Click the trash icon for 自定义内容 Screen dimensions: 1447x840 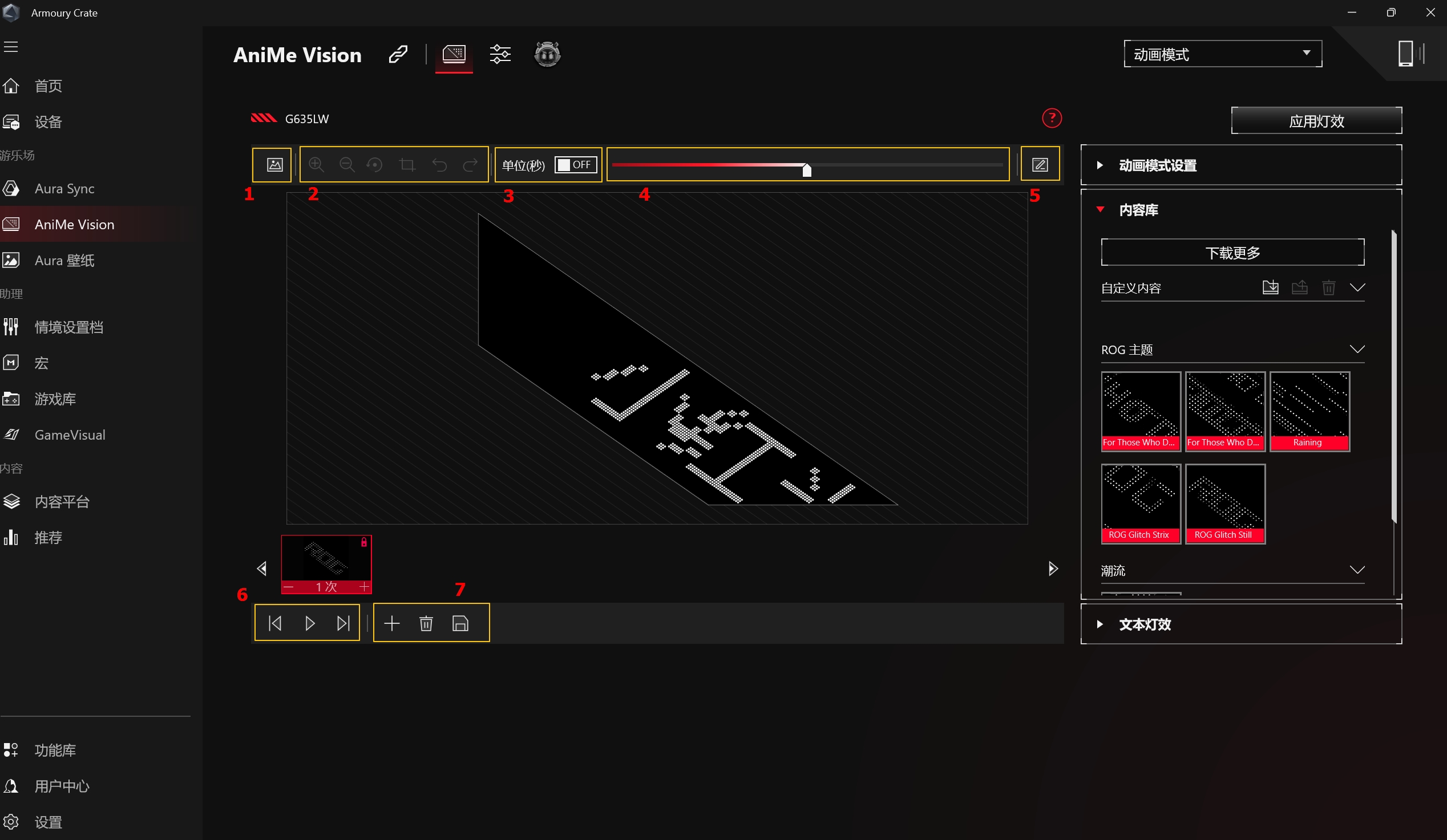(1328, 287)
